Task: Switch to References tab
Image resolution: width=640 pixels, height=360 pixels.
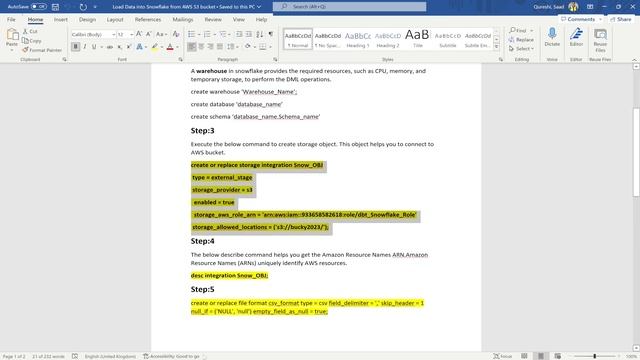Action: [148, 19]
